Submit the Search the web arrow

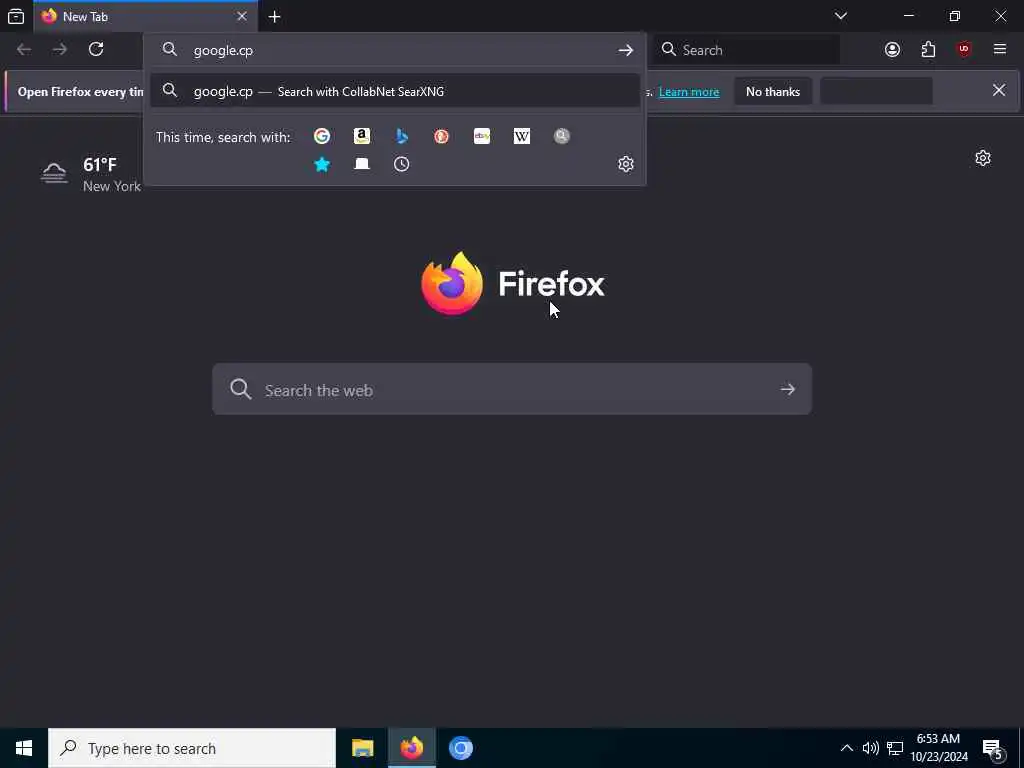coord(788,389)
